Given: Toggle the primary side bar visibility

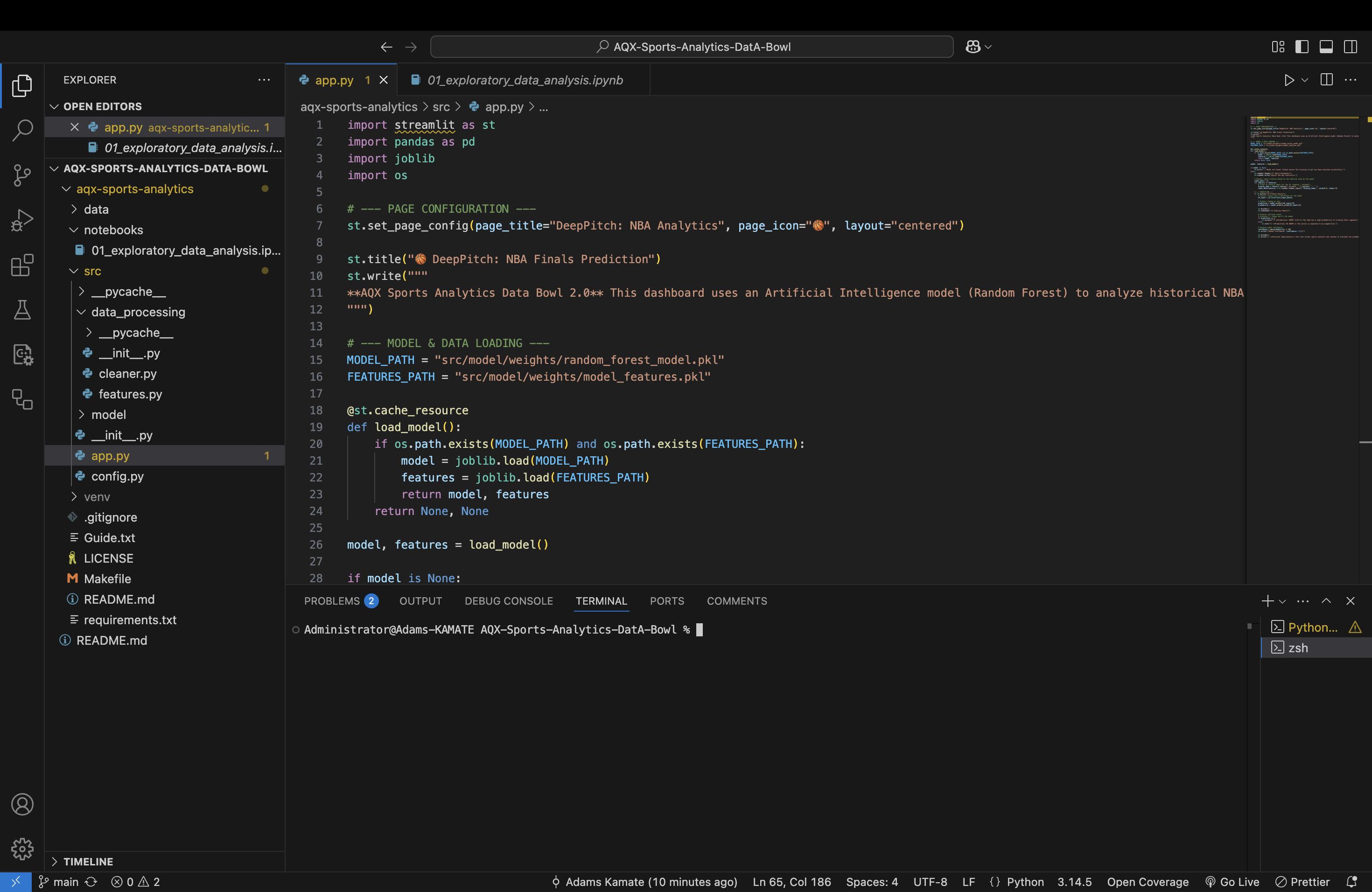Looking at the screenshot, I should pyautogui.click(x=1302, y=47).
